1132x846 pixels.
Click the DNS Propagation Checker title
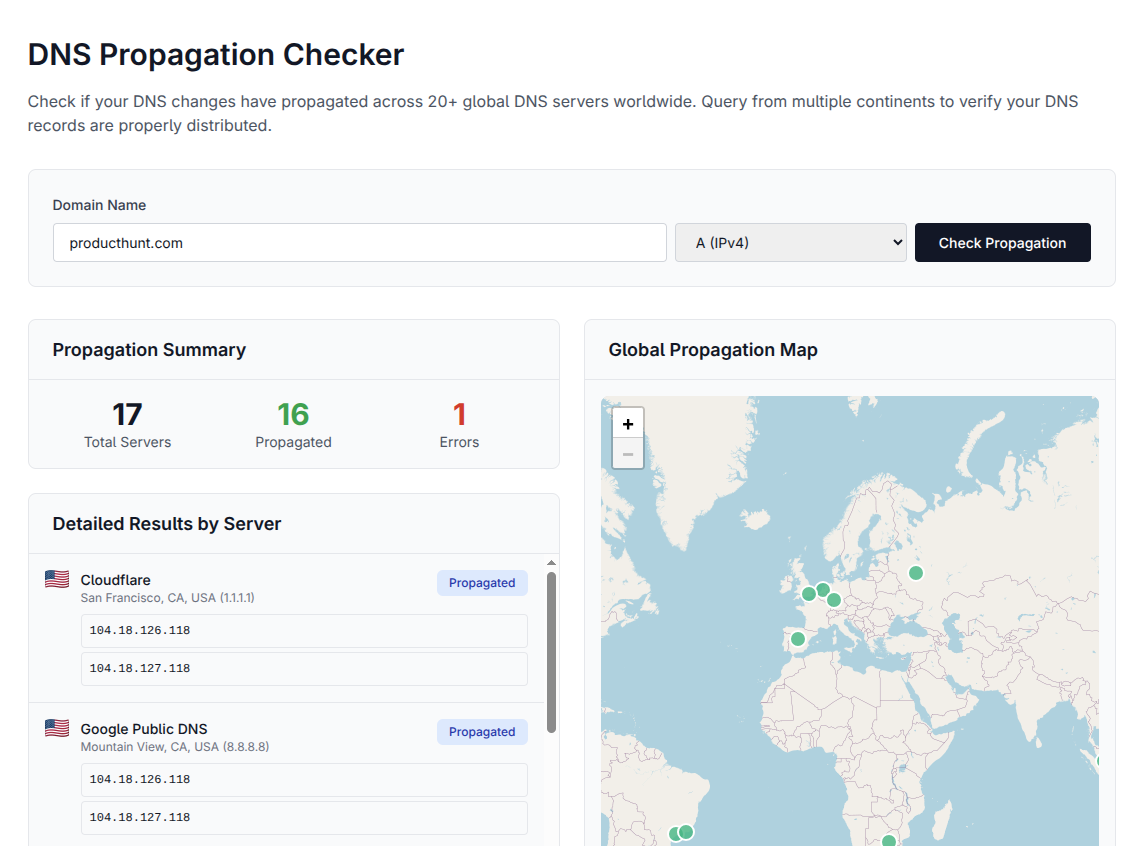[216, 55]
